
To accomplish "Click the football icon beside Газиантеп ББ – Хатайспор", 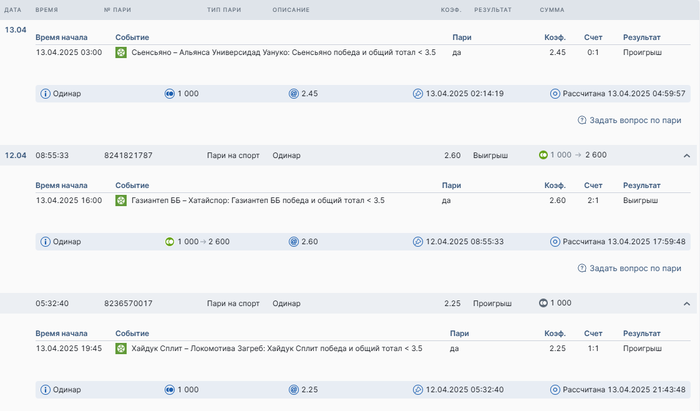I will 121,200.
